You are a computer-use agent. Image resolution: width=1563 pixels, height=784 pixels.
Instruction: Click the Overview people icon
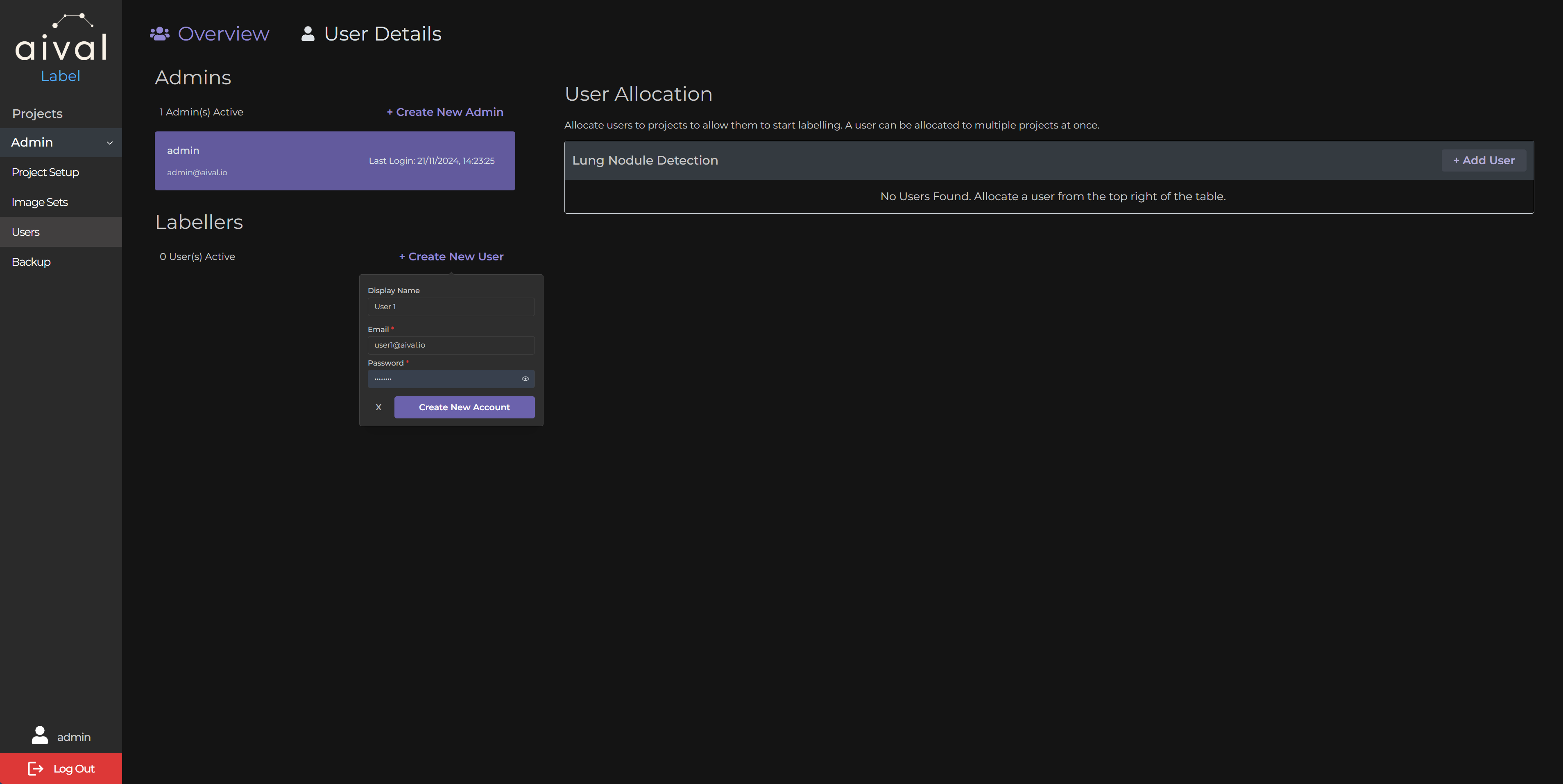[x=159, y=34]
